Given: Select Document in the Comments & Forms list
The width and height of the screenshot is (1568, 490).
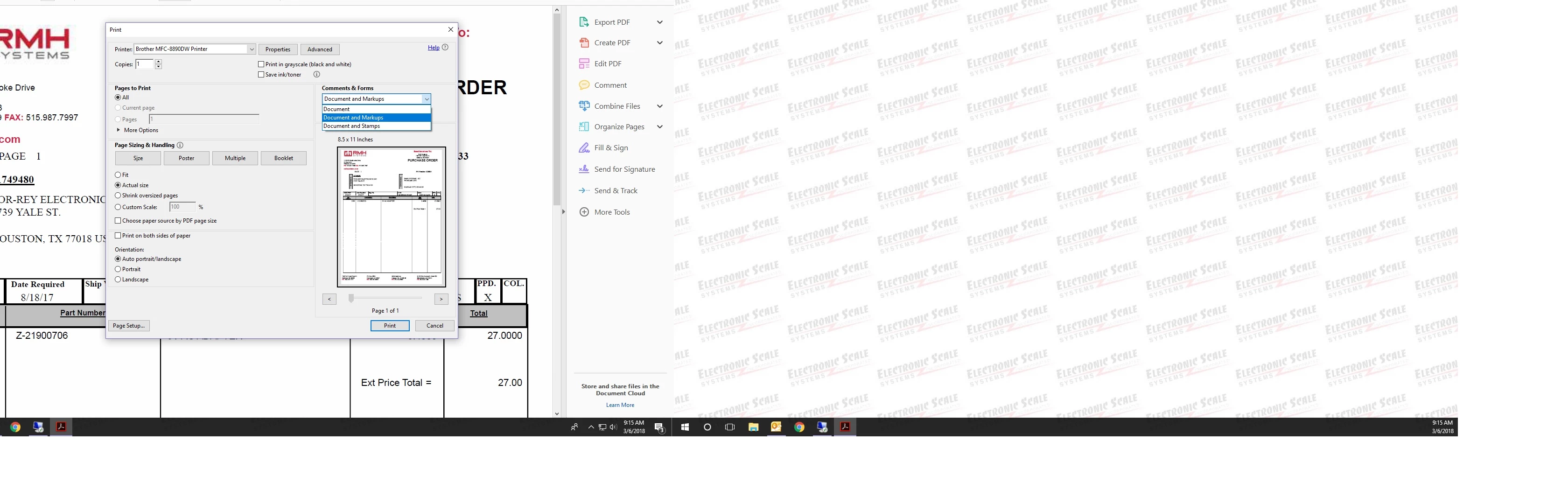Looking at the screenshot, I should click(x=336, y=108).
